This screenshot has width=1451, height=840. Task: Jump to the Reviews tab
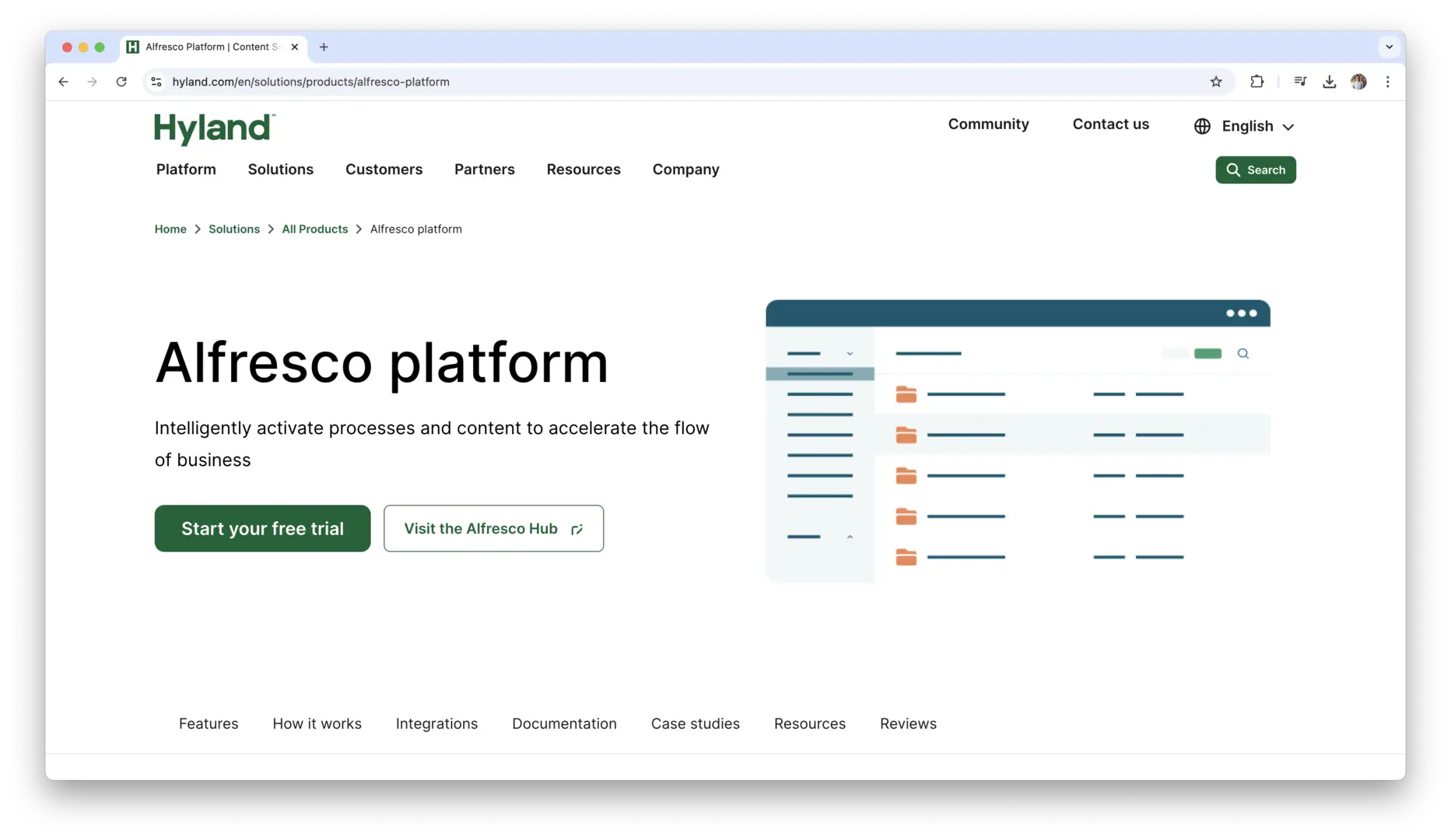(x=908, y=723)
